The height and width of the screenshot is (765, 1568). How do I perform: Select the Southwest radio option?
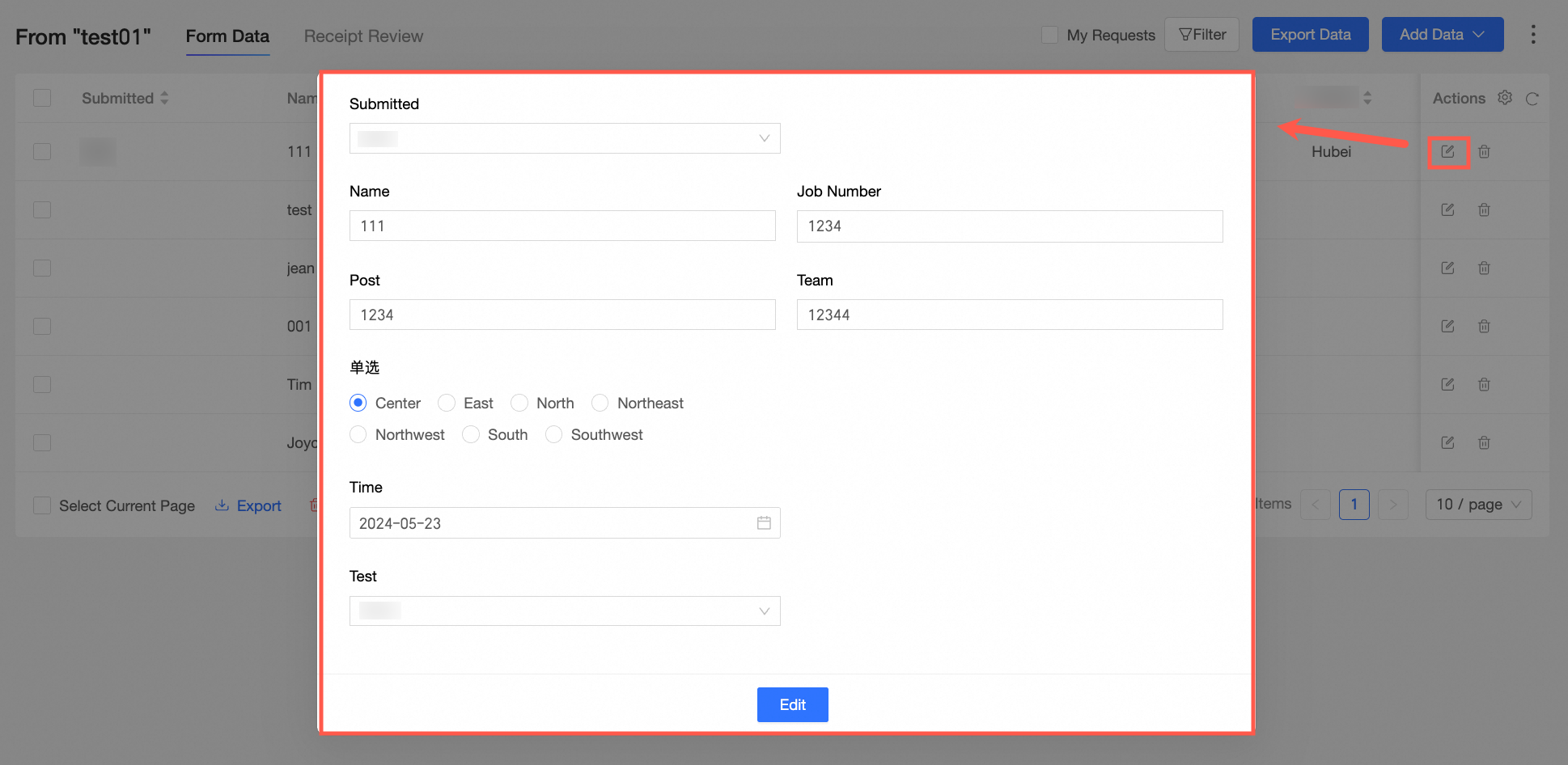pos(554,434)
